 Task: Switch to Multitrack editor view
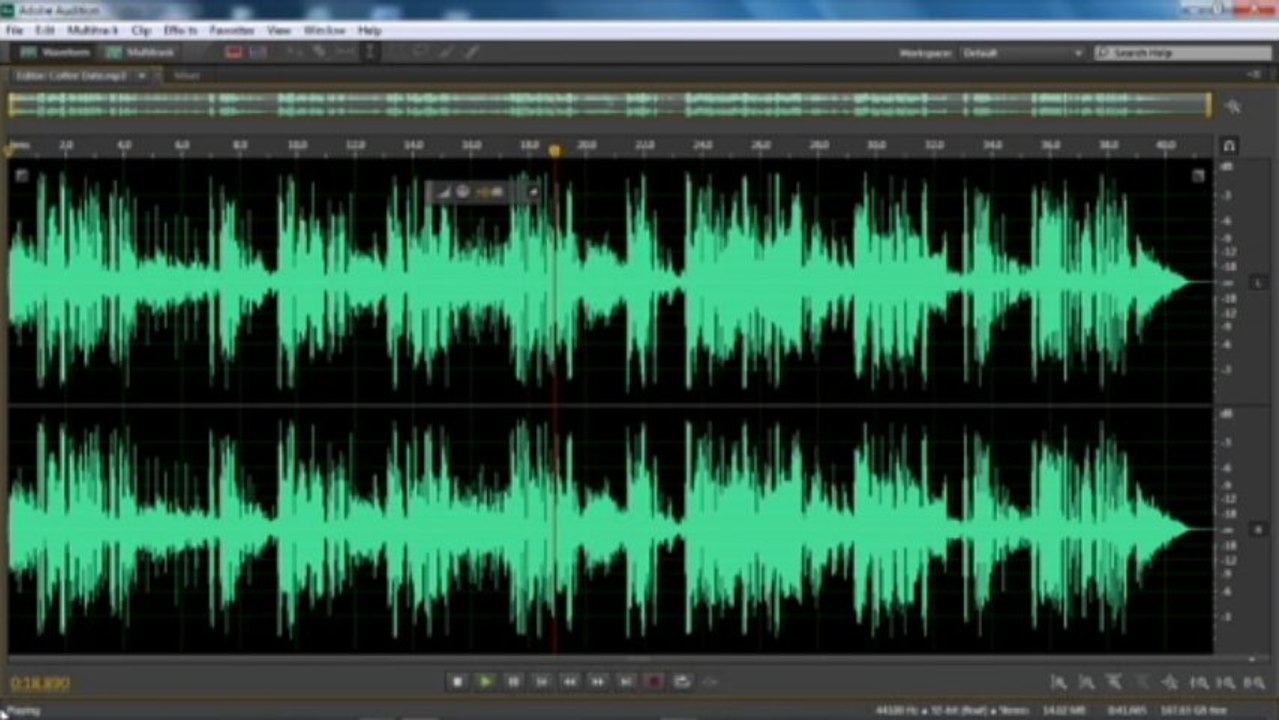pos(141,52)
